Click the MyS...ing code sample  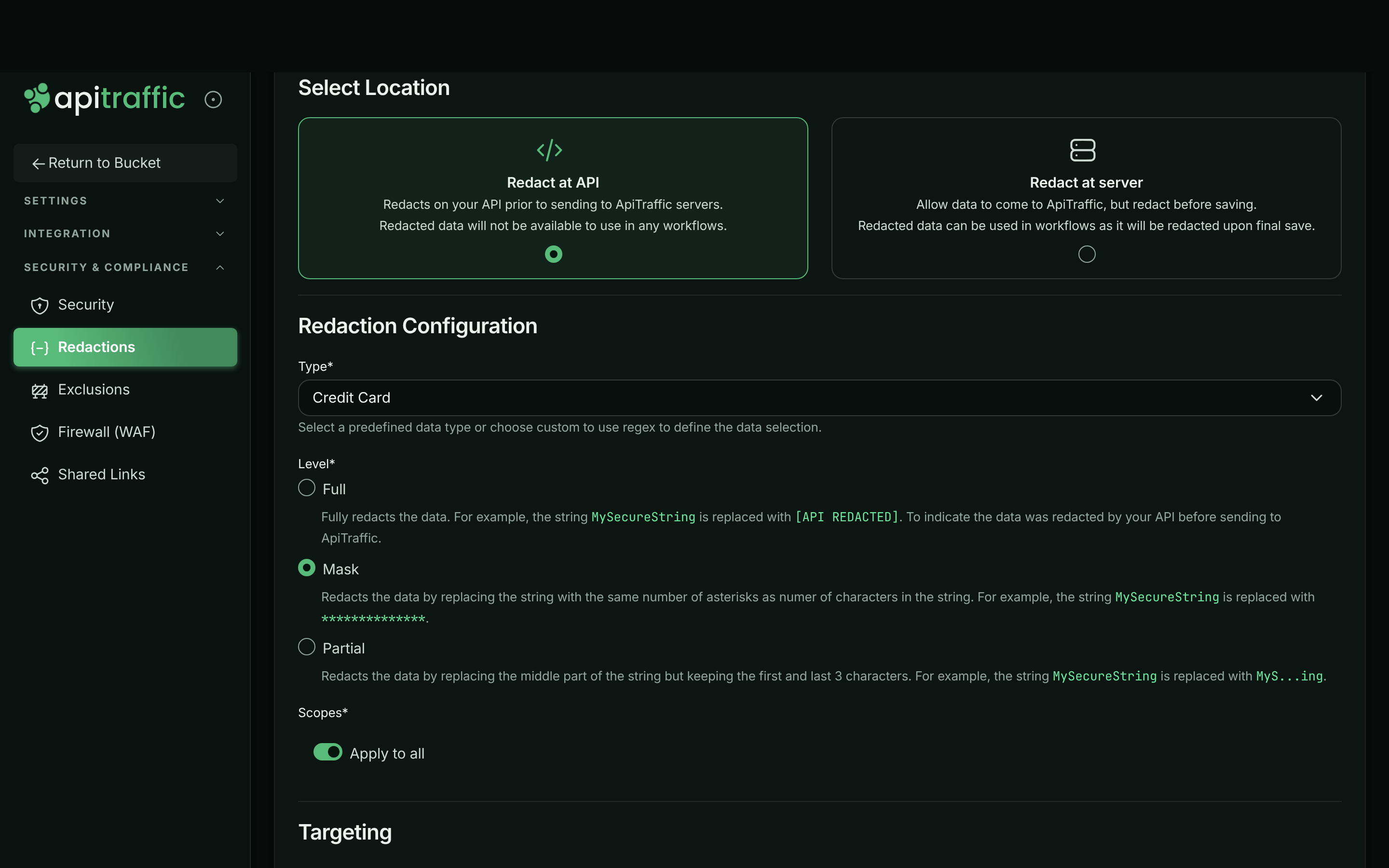[1289, 676]
